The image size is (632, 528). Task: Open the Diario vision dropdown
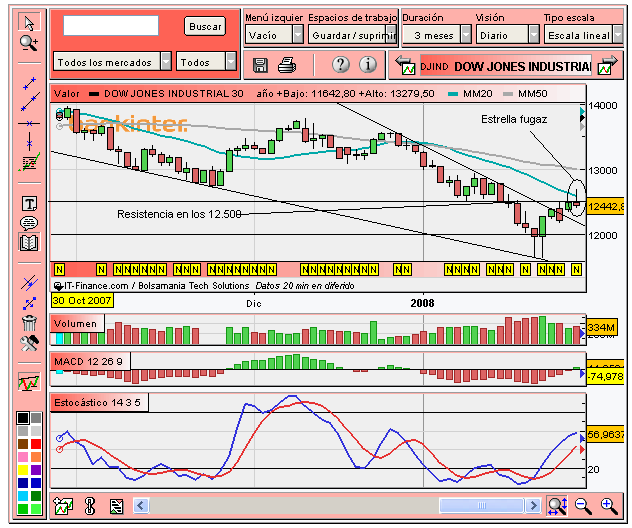508,35
